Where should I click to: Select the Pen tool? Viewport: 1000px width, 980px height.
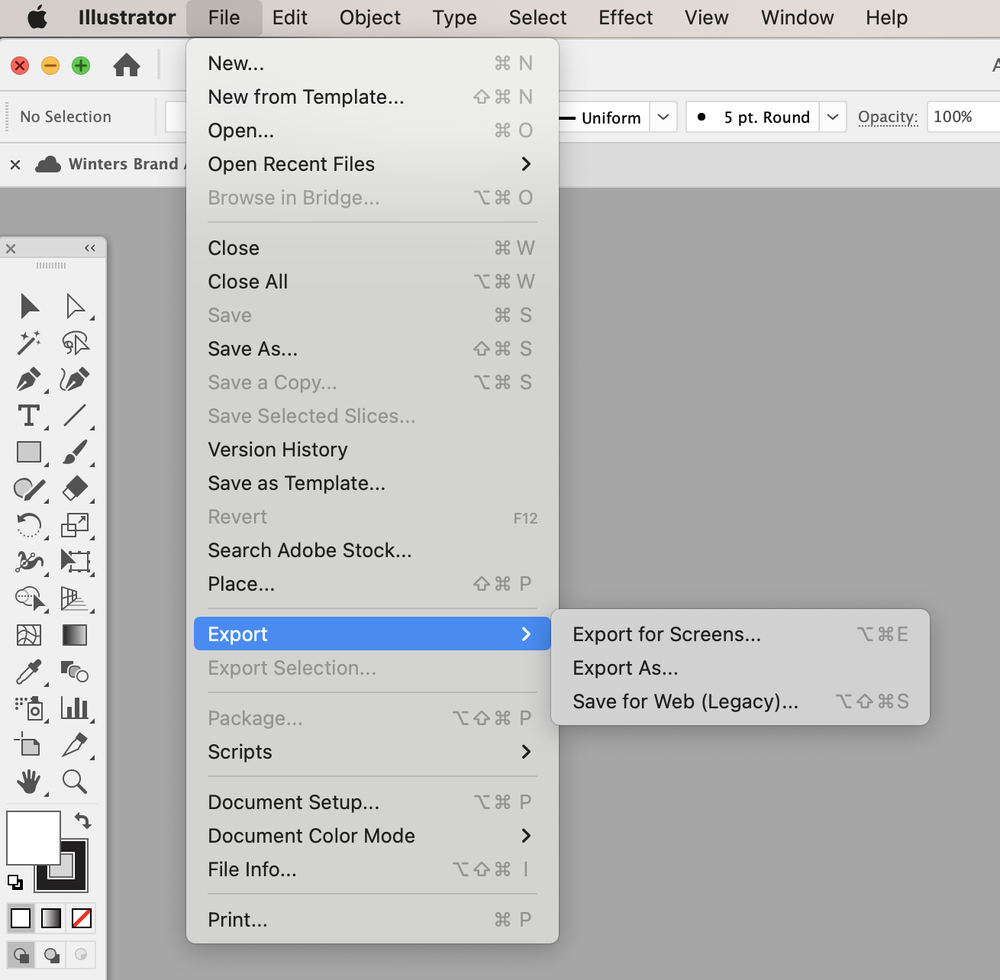(x=28, y=379)
